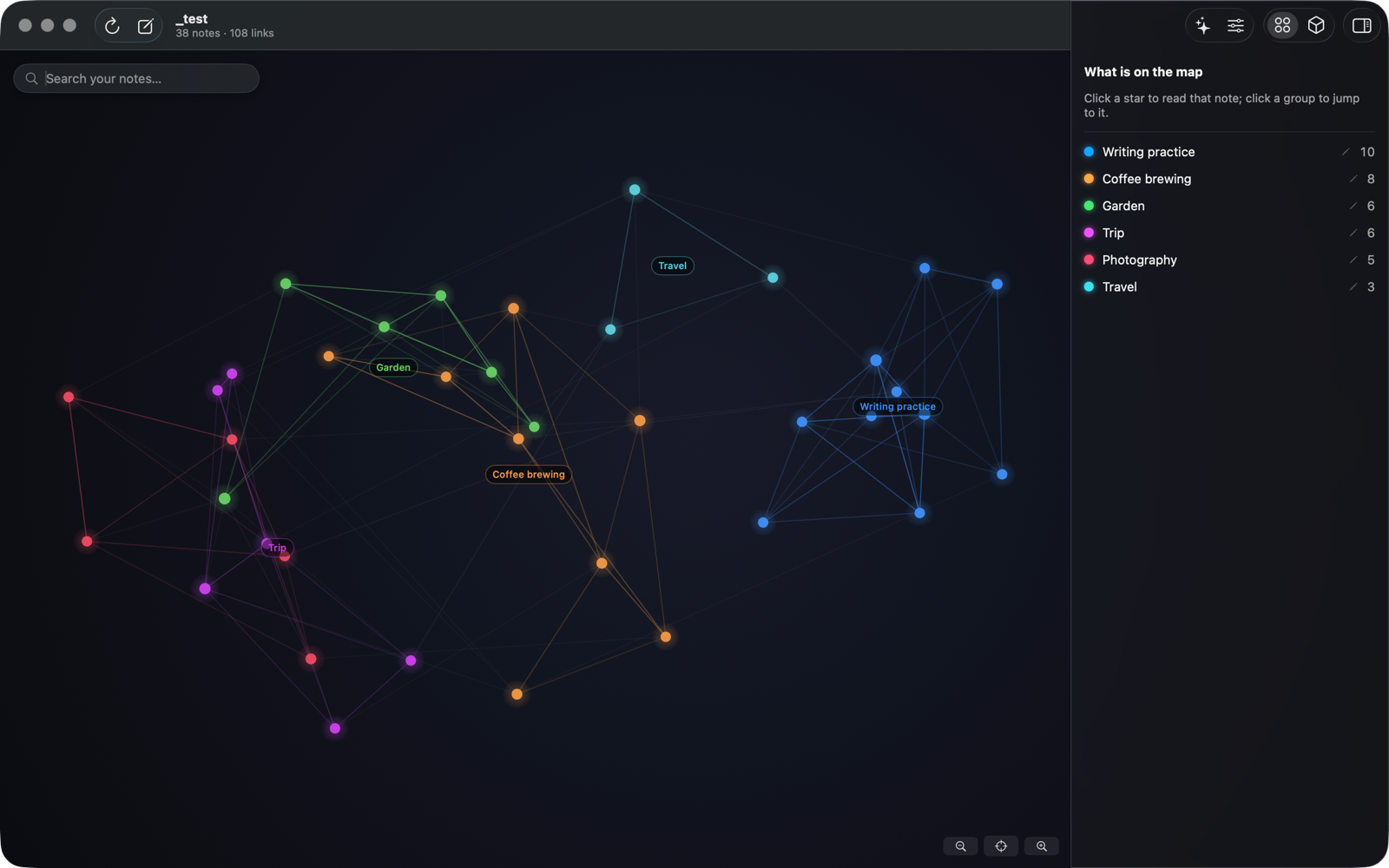1389x868 pixels.
Task: Click the What is on the map heading
Action: pos(1143,72)
